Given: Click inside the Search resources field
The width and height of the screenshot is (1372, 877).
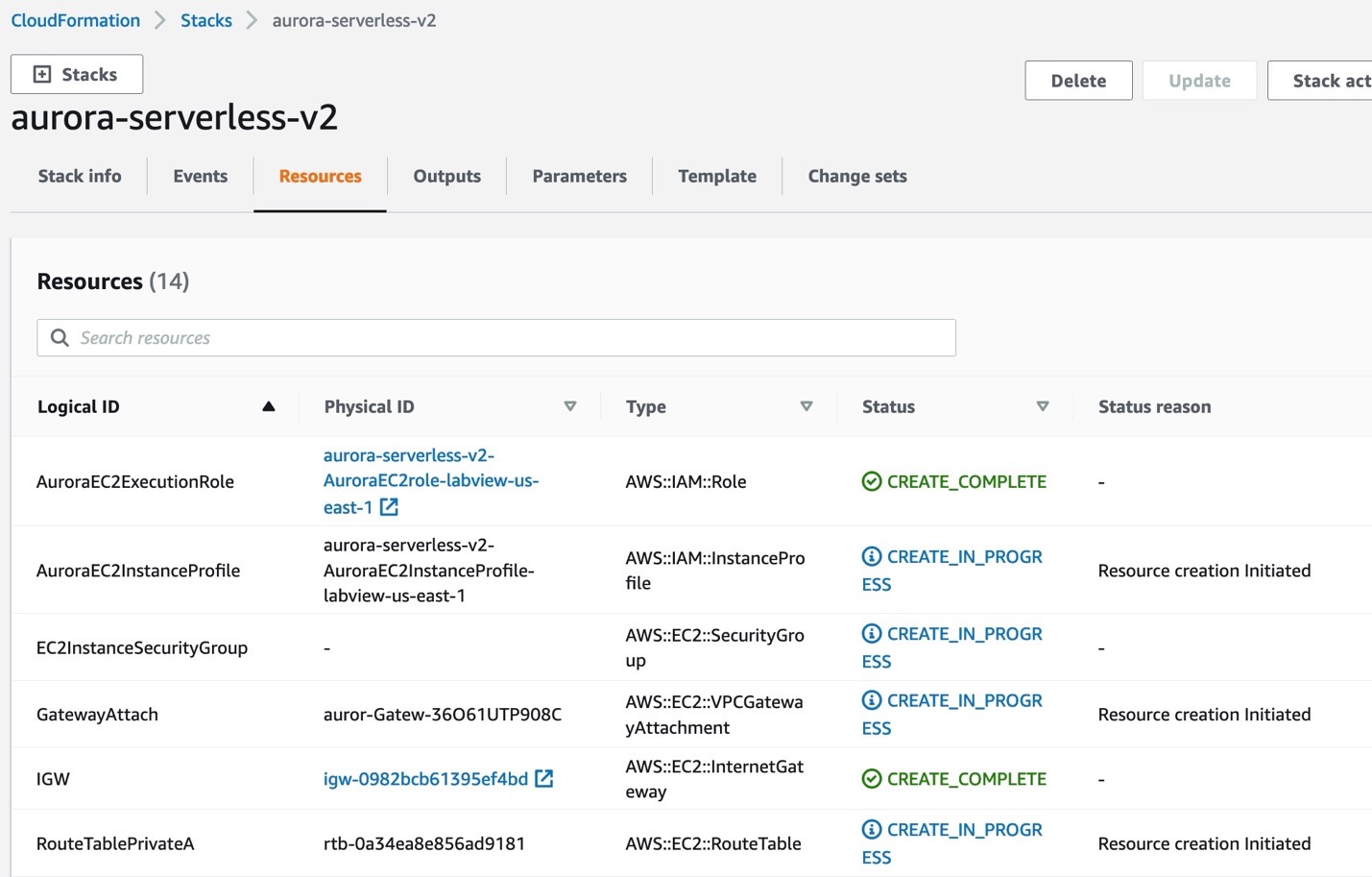Looking at the screenshot, I should [384, 337].
